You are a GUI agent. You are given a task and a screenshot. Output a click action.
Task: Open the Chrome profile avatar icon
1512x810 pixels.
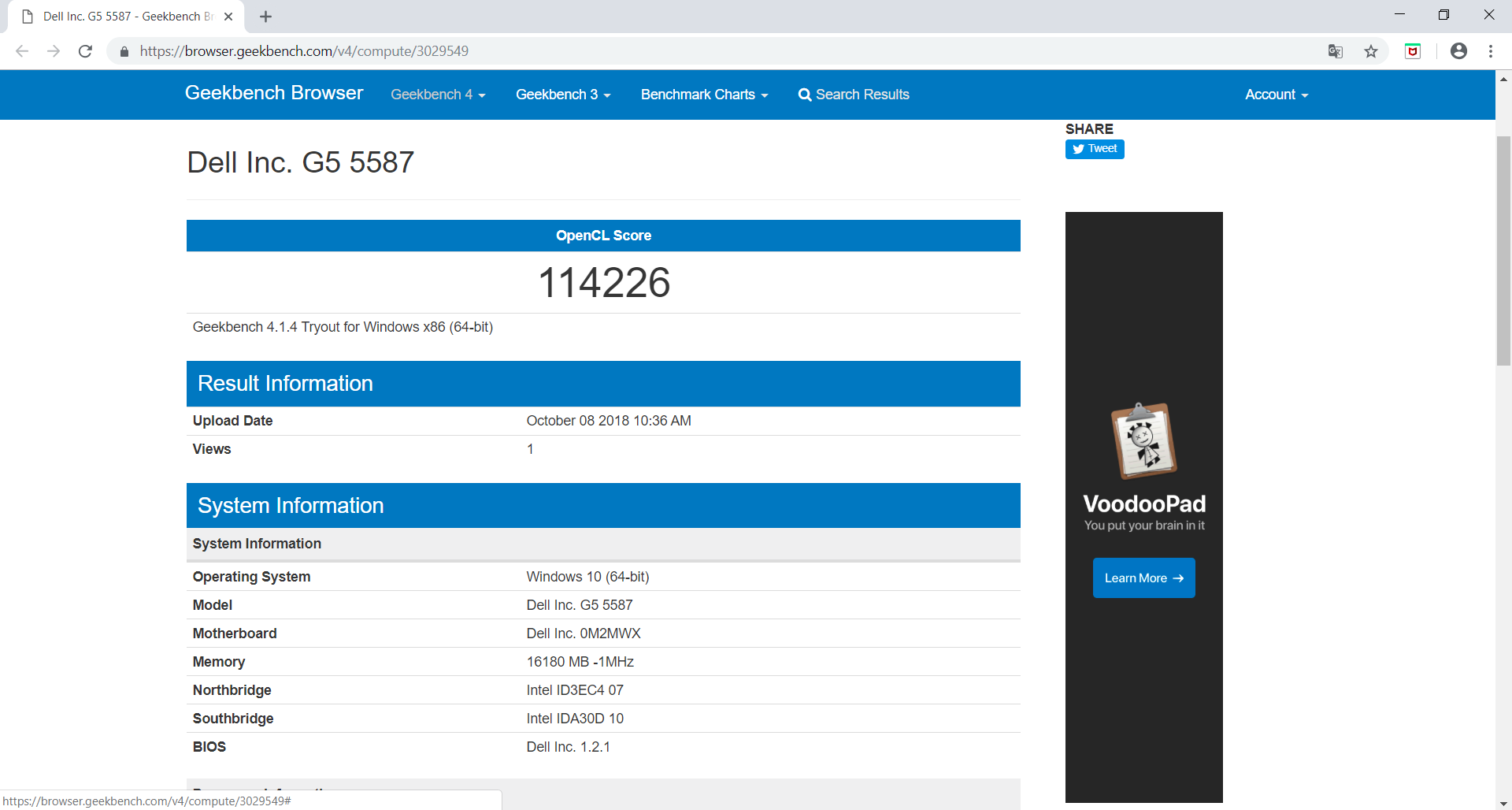(x=1458, y=51)
